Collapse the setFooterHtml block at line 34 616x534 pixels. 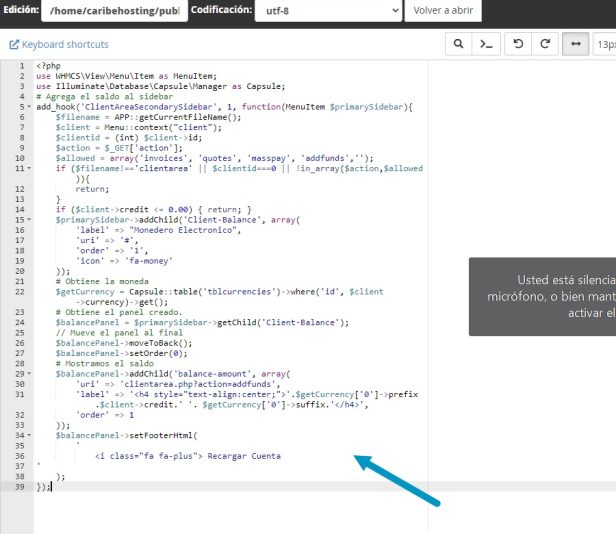point(30,435)
